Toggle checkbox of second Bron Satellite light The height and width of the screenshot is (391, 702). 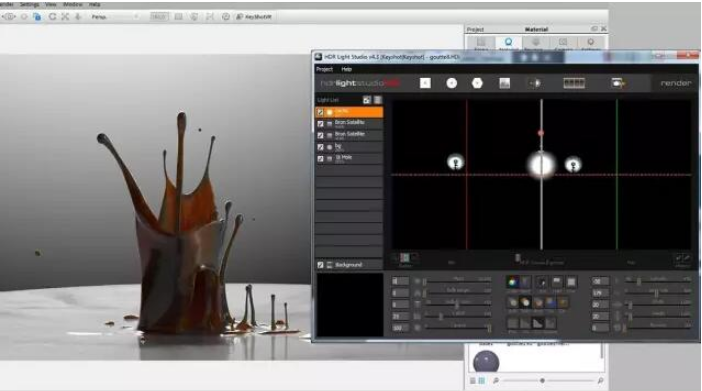click(320, 135)
